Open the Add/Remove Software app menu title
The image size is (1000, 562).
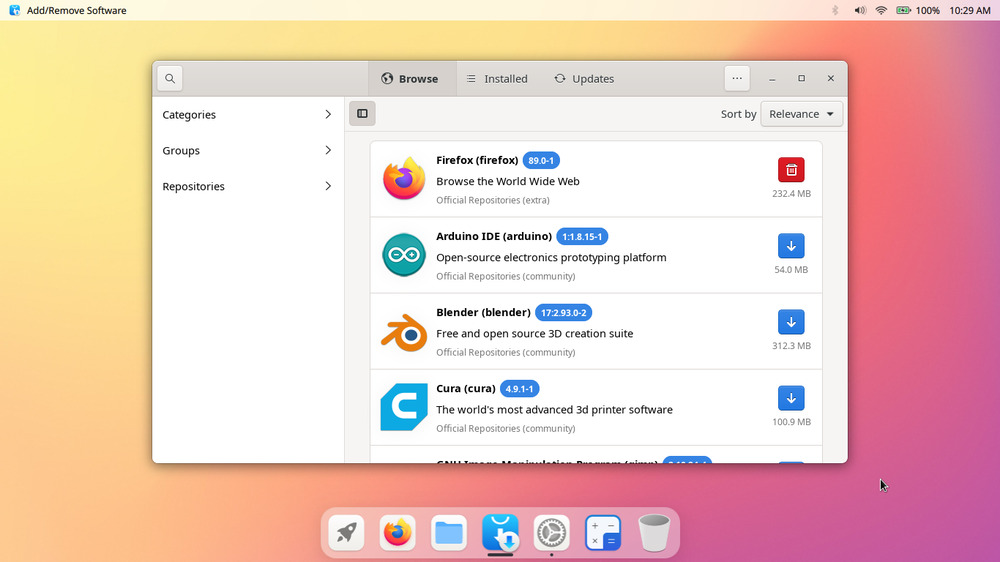(x=77, y=10)
